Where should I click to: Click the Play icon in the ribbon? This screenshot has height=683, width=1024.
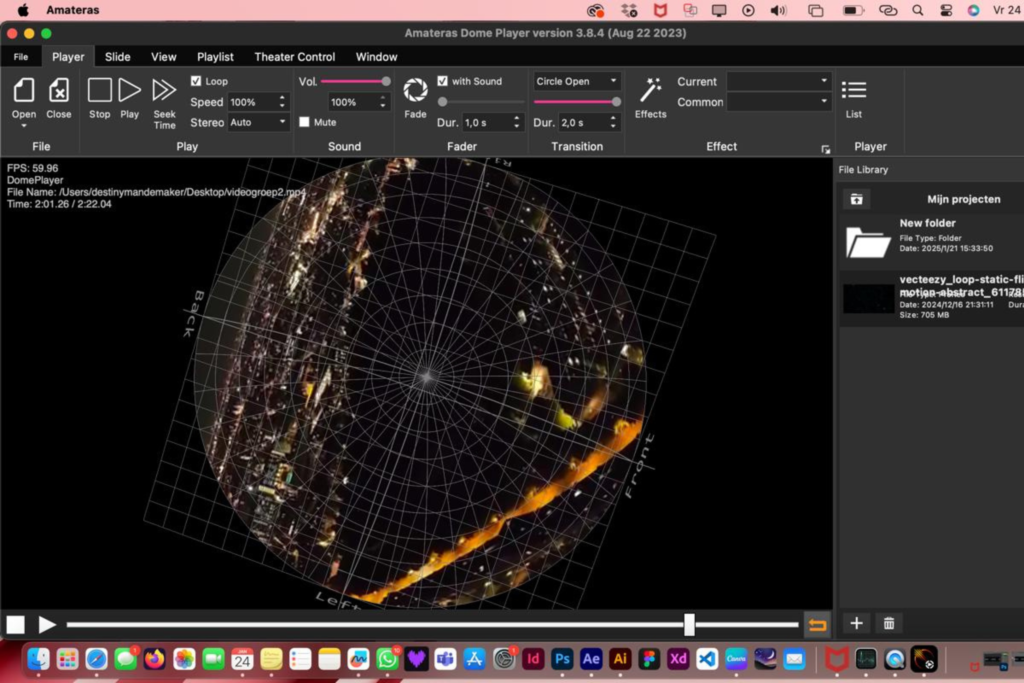[x=129, y=90]
